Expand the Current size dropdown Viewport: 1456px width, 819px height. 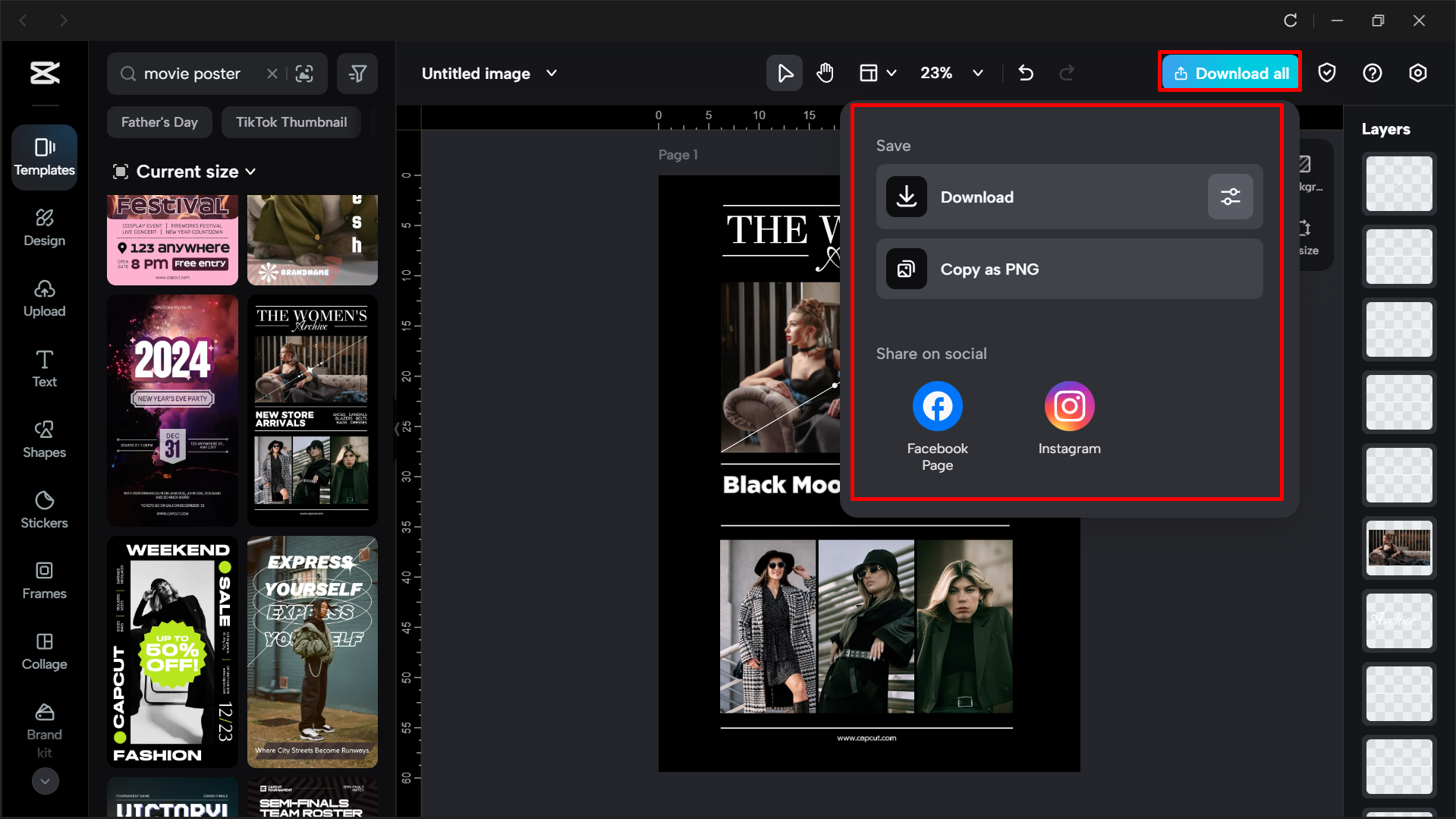[185, 172]
